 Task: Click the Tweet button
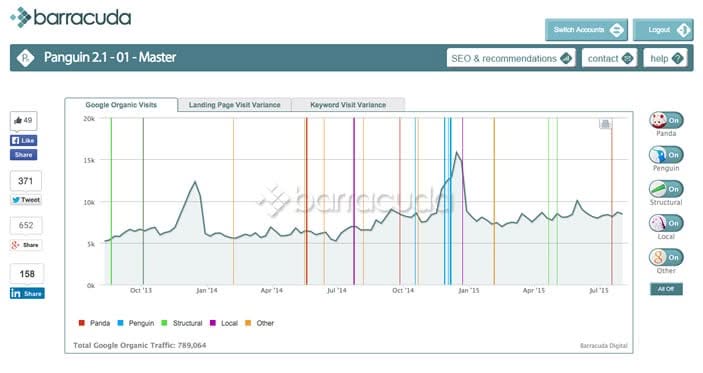pos(26,200)
